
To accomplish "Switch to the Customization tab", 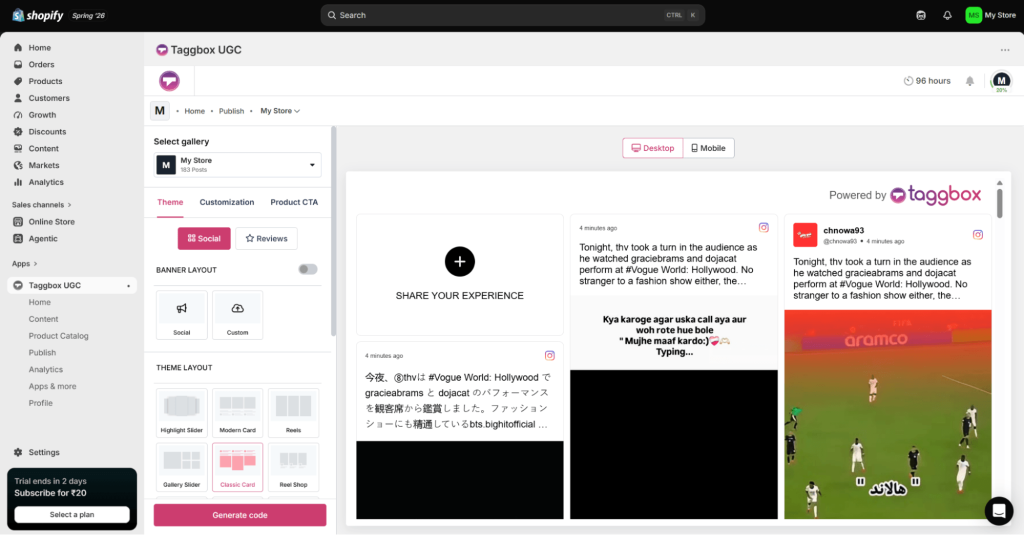I will [x=227, y=203].
